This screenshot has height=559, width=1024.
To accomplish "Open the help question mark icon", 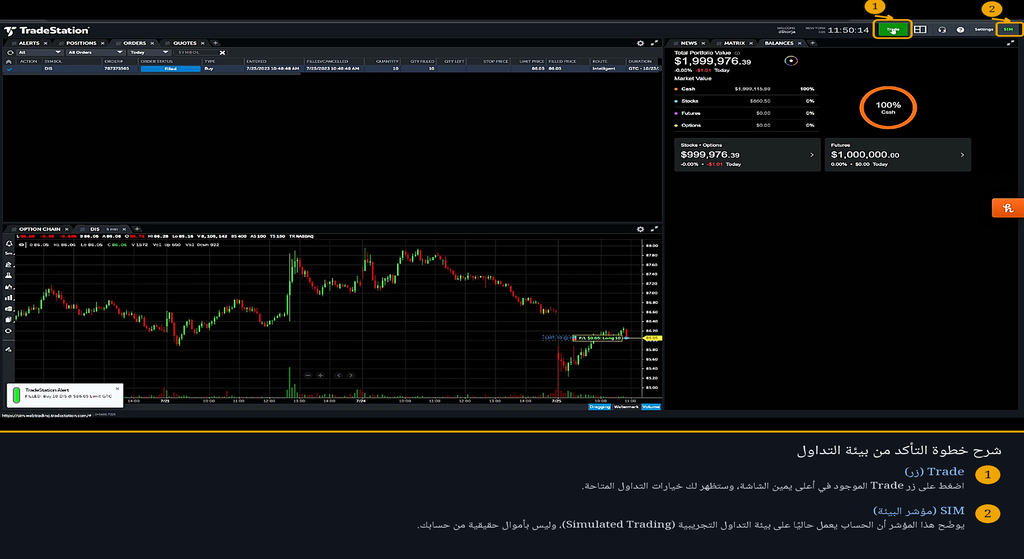I will point(960,29).
